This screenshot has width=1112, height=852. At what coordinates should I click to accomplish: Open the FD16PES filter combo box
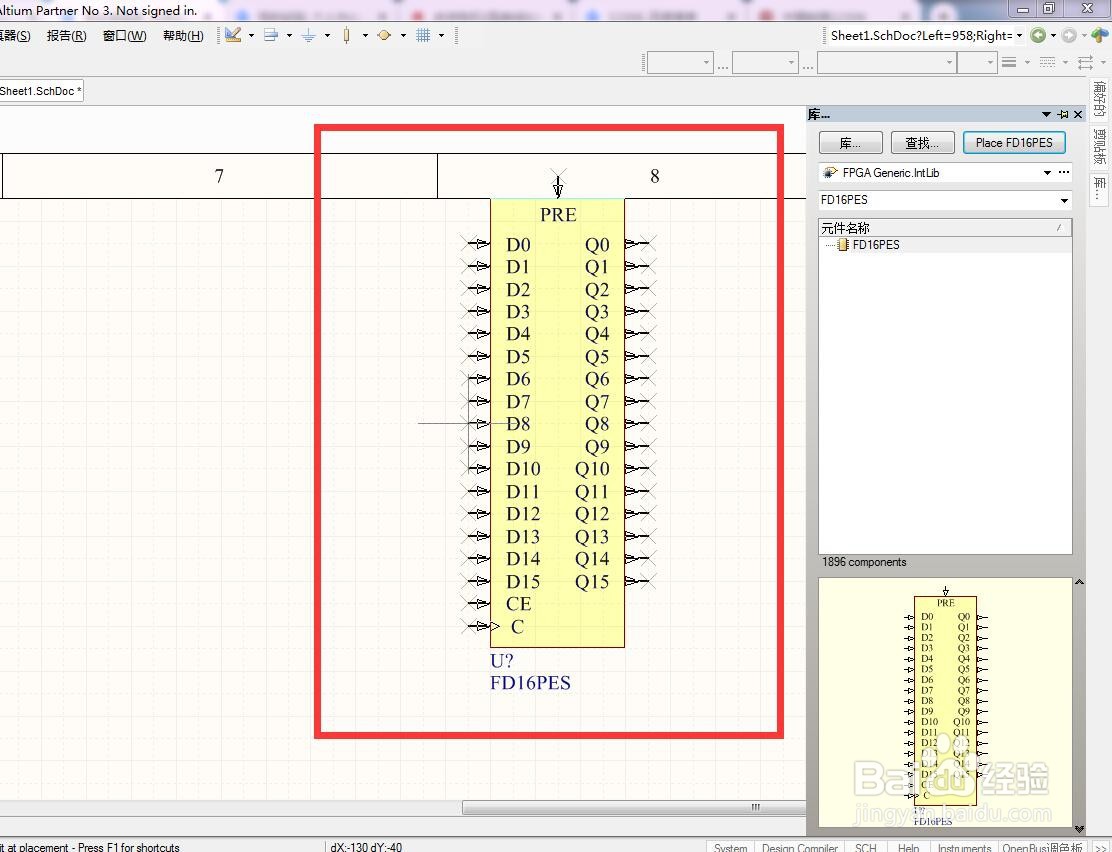[945, 200]
